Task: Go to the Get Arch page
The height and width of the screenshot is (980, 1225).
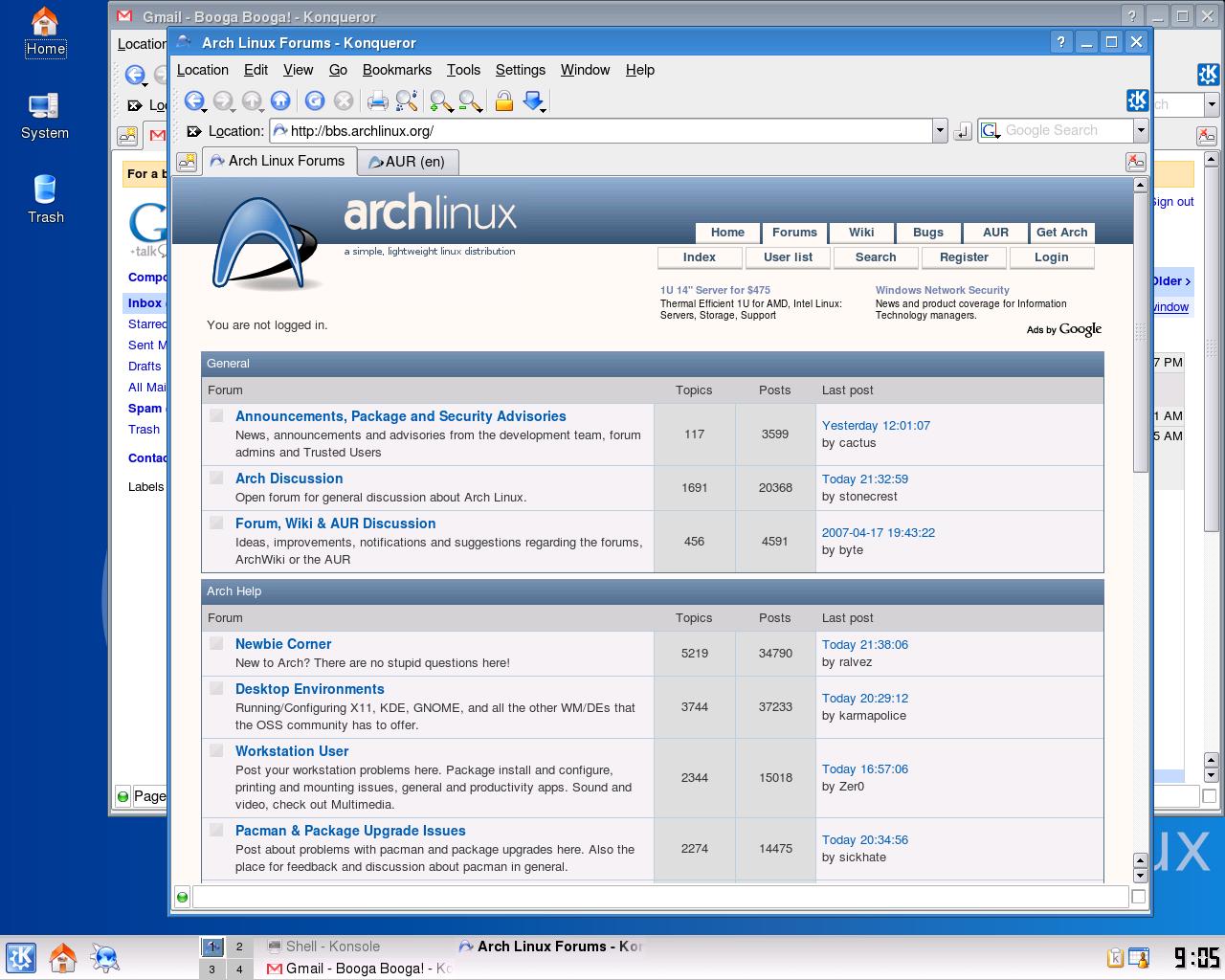Action: (x=1062, y=233)
